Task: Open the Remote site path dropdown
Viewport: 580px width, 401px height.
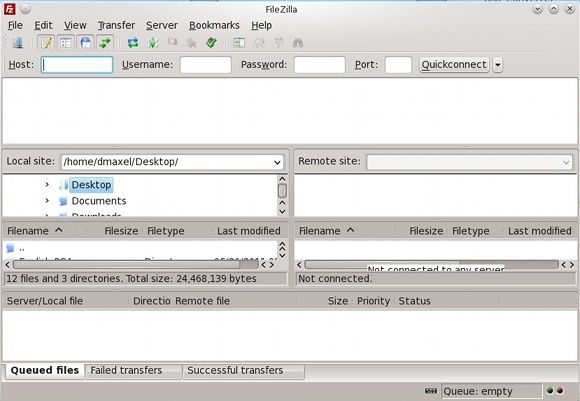Action: click(566, 162)
